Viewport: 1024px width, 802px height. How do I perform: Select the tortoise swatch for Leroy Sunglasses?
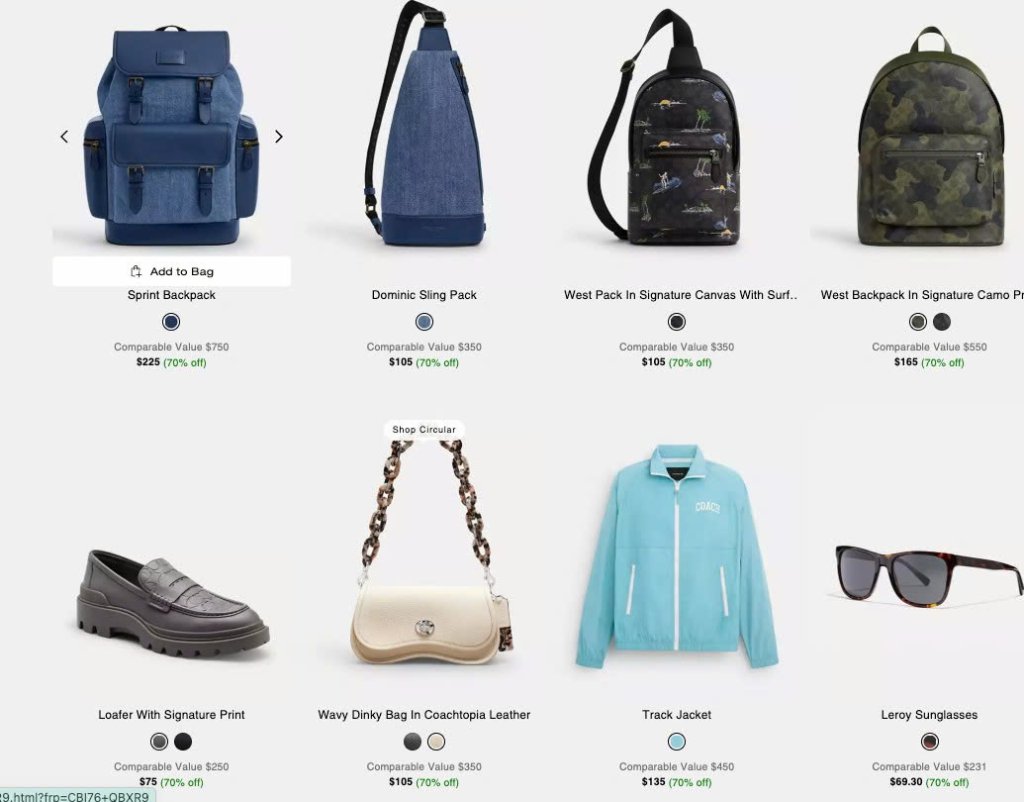[929, 742]
